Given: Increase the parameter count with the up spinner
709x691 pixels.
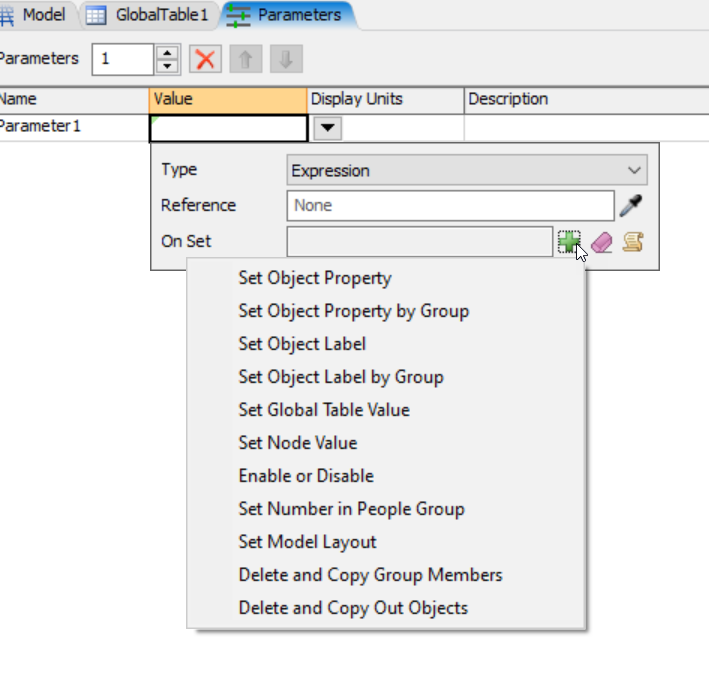Looking at the screenshot, I should 167,52.
